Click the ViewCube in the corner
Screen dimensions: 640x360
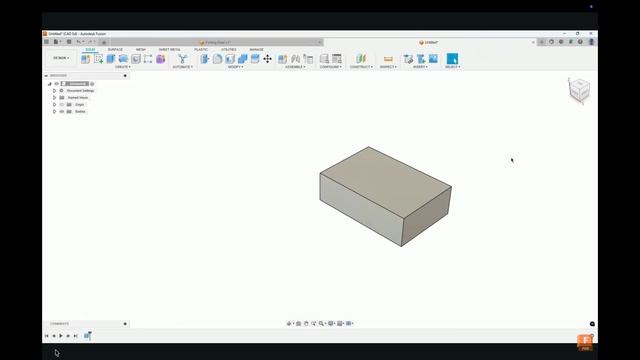579,89
